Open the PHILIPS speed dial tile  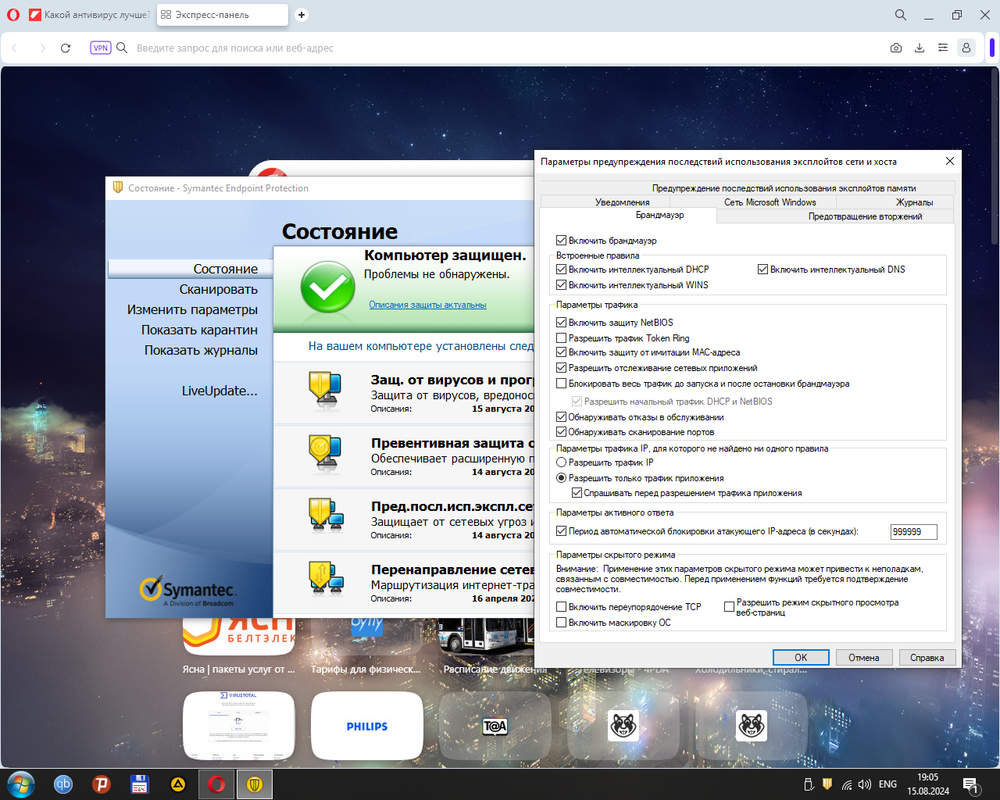pos(367,726)
